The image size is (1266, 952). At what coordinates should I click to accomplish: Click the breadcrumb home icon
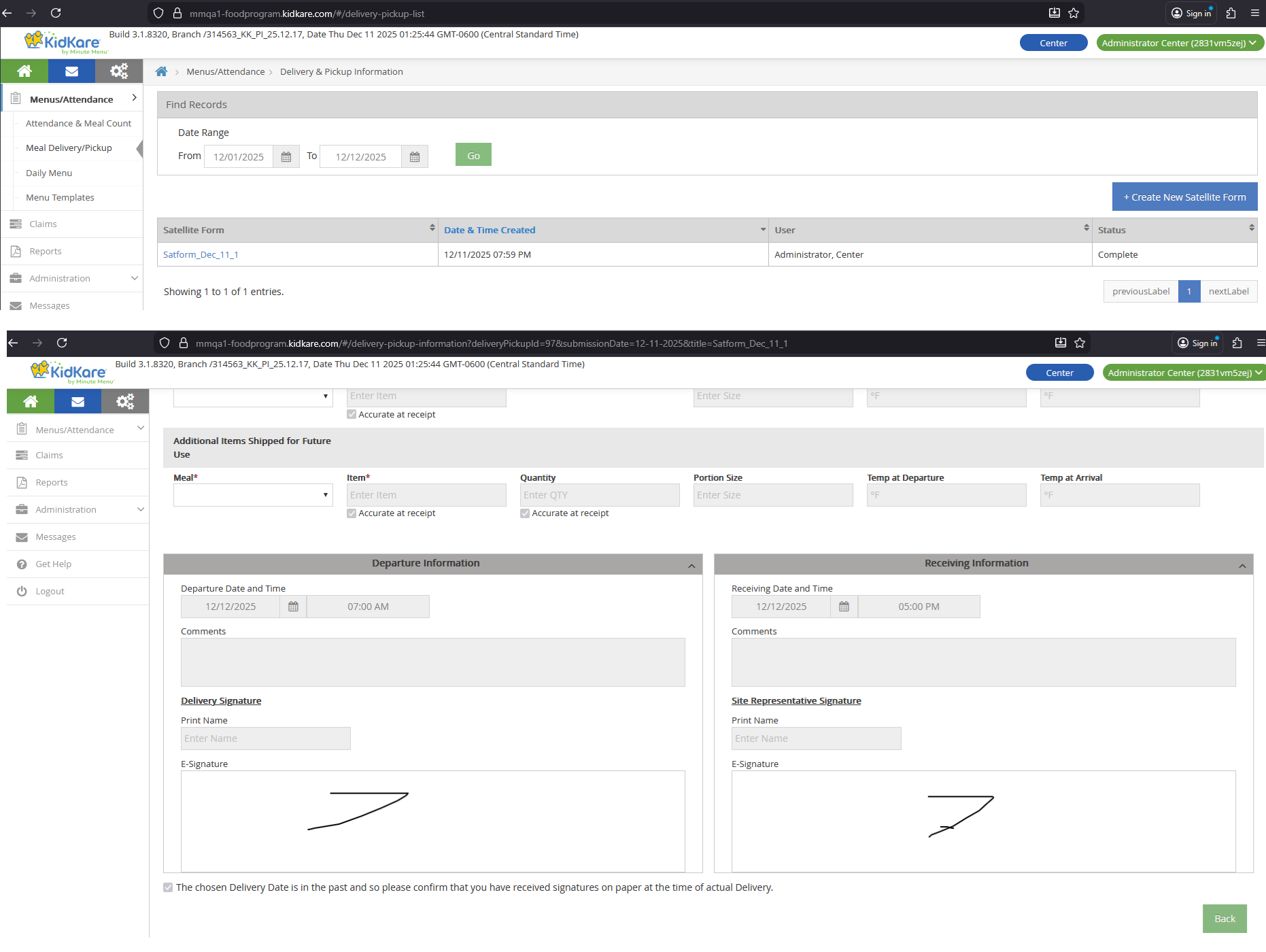(161, 71)
